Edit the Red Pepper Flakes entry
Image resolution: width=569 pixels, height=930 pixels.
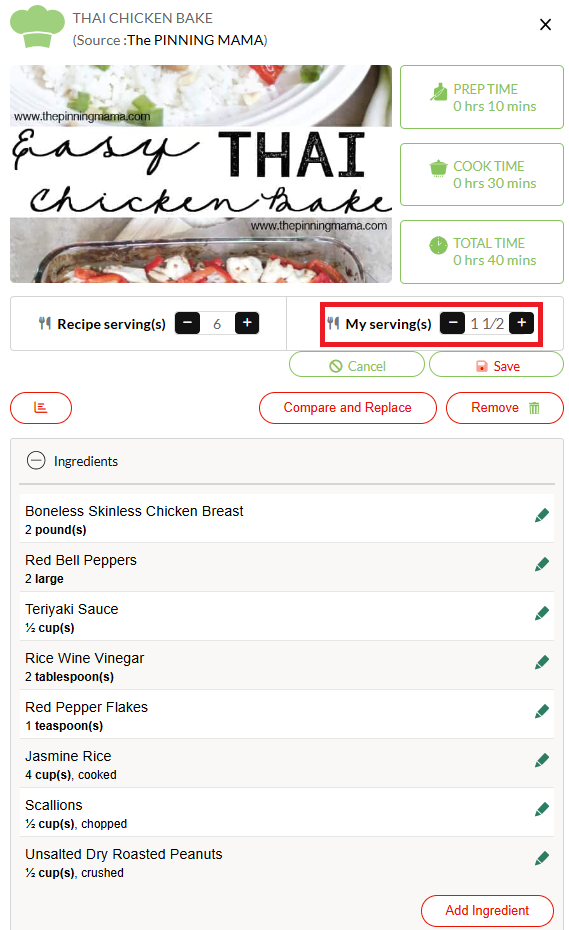(x=541, y=711)
